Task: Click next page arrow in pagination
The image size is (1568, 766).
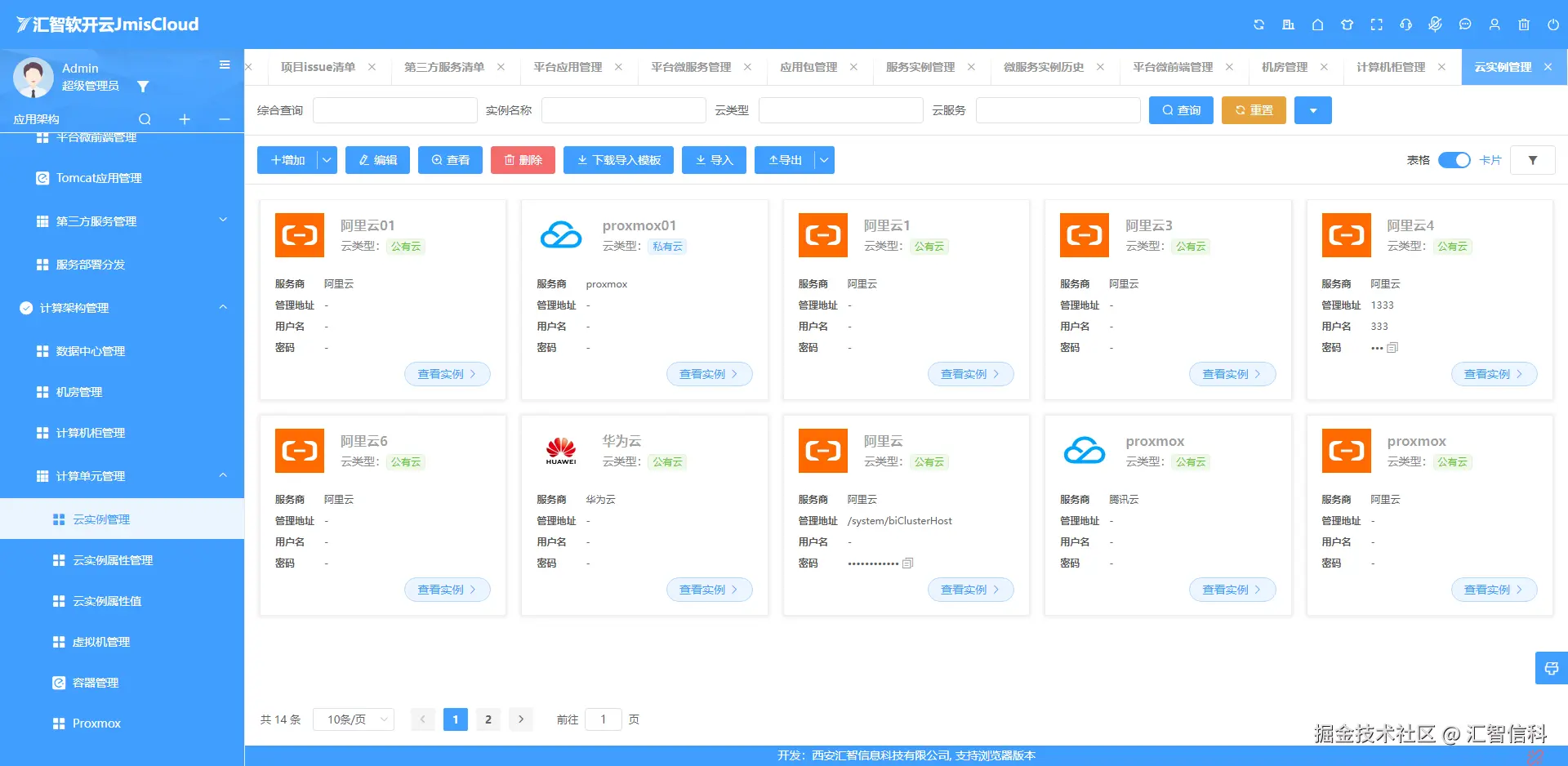Action: coord(521,719)
